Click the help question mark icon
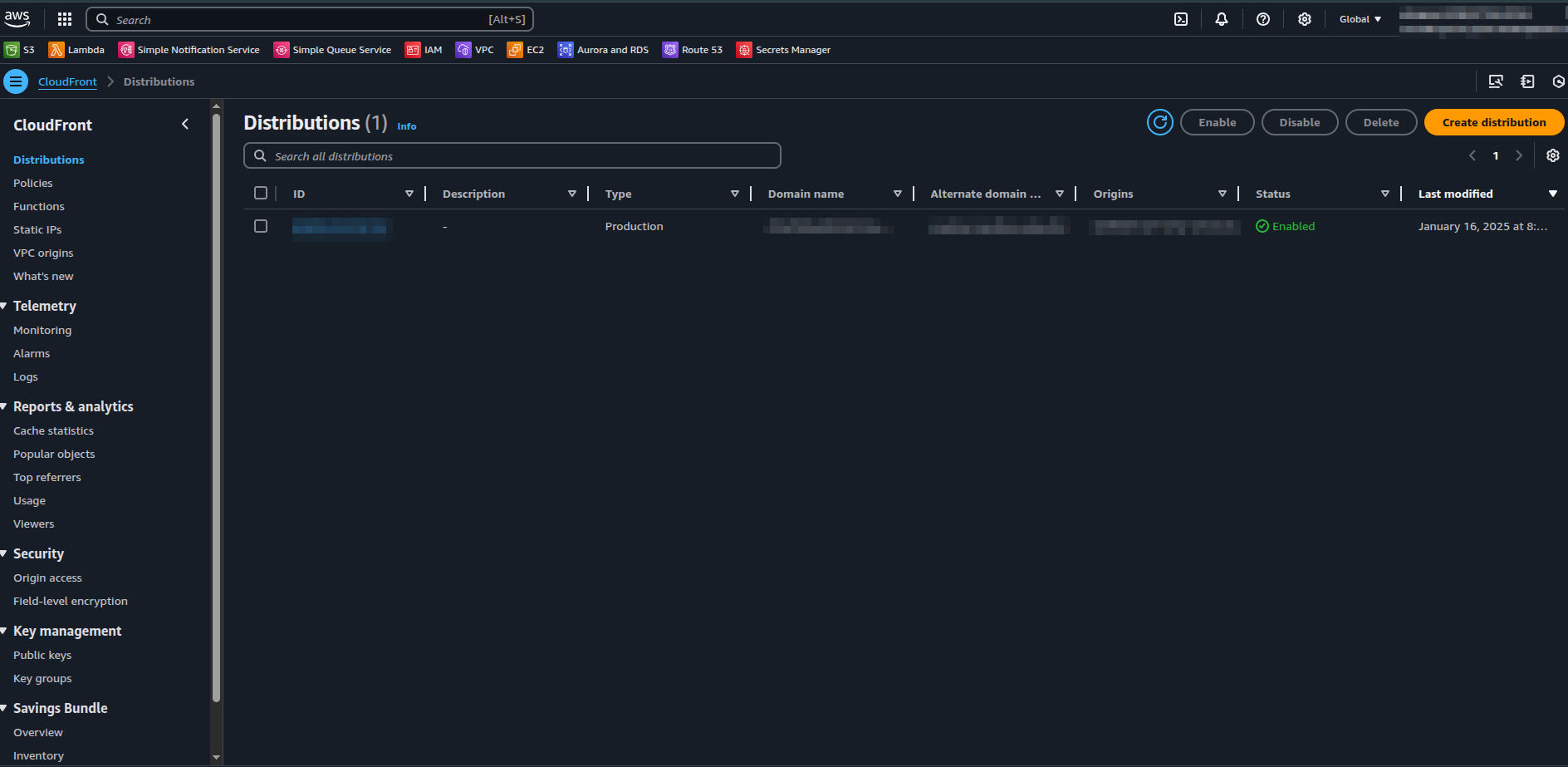1568x767 pixels. (x=1262, y=19)
